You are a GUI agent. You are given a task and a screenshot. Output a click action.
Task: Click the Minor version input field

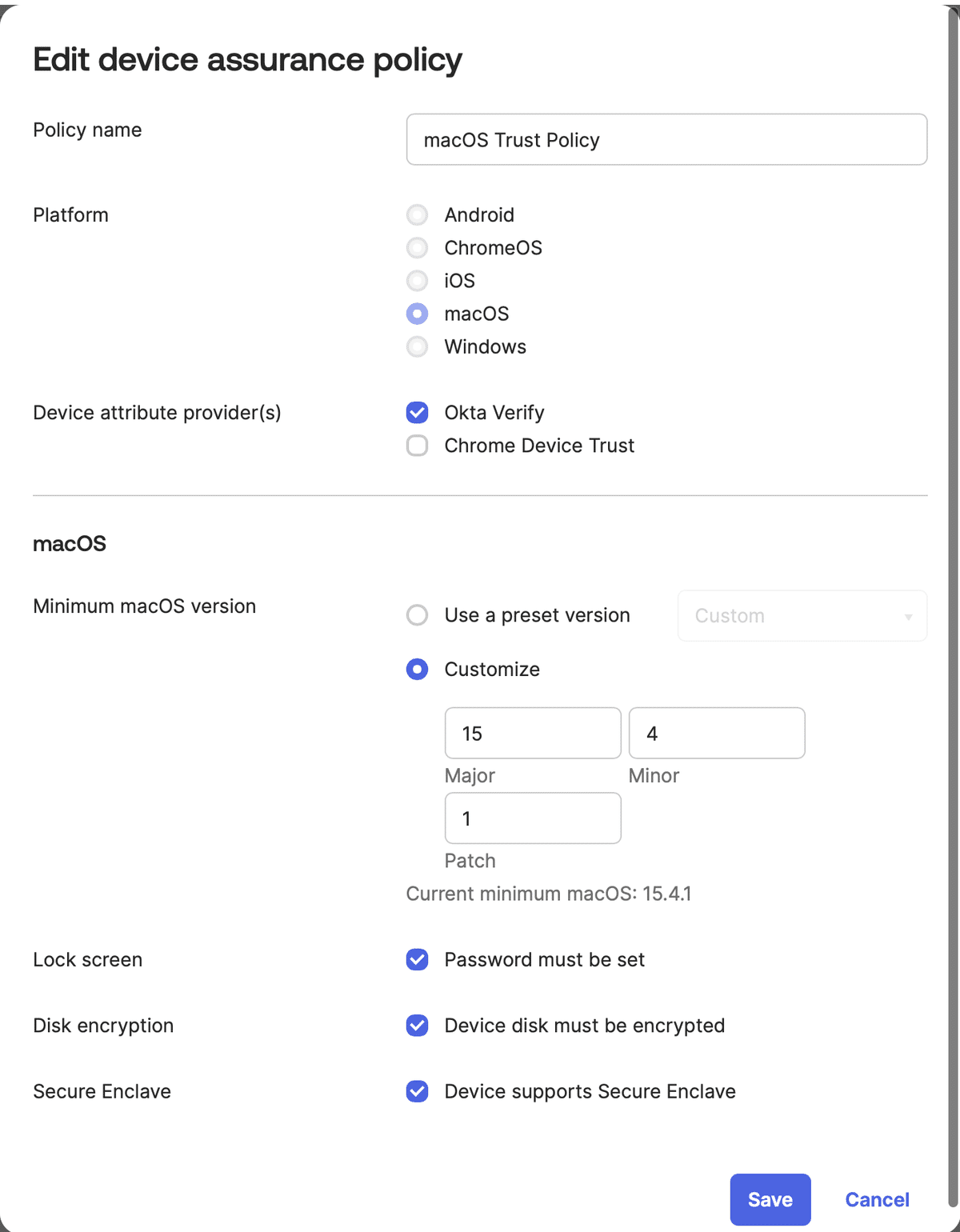click(717, 733)
